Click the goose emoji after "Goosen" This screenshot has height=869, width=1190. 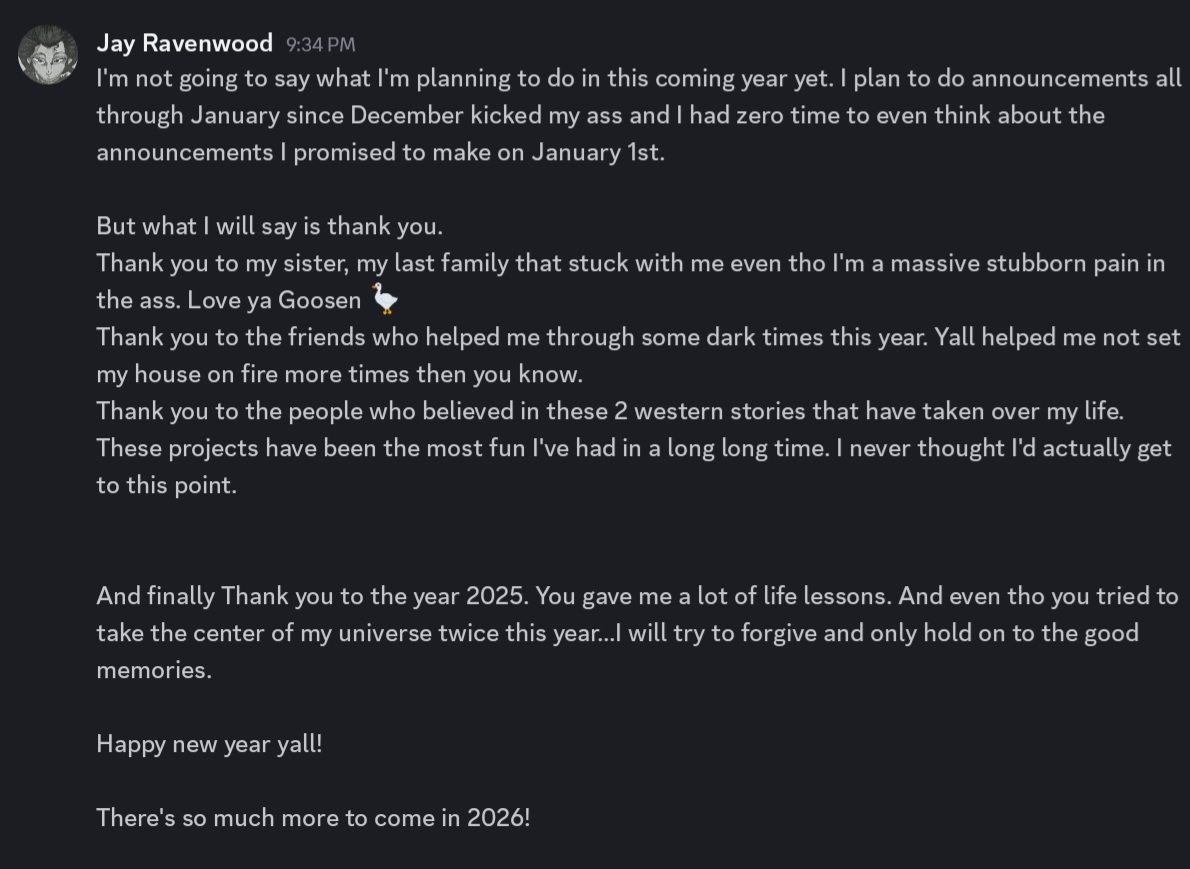[x=384, y=299]
